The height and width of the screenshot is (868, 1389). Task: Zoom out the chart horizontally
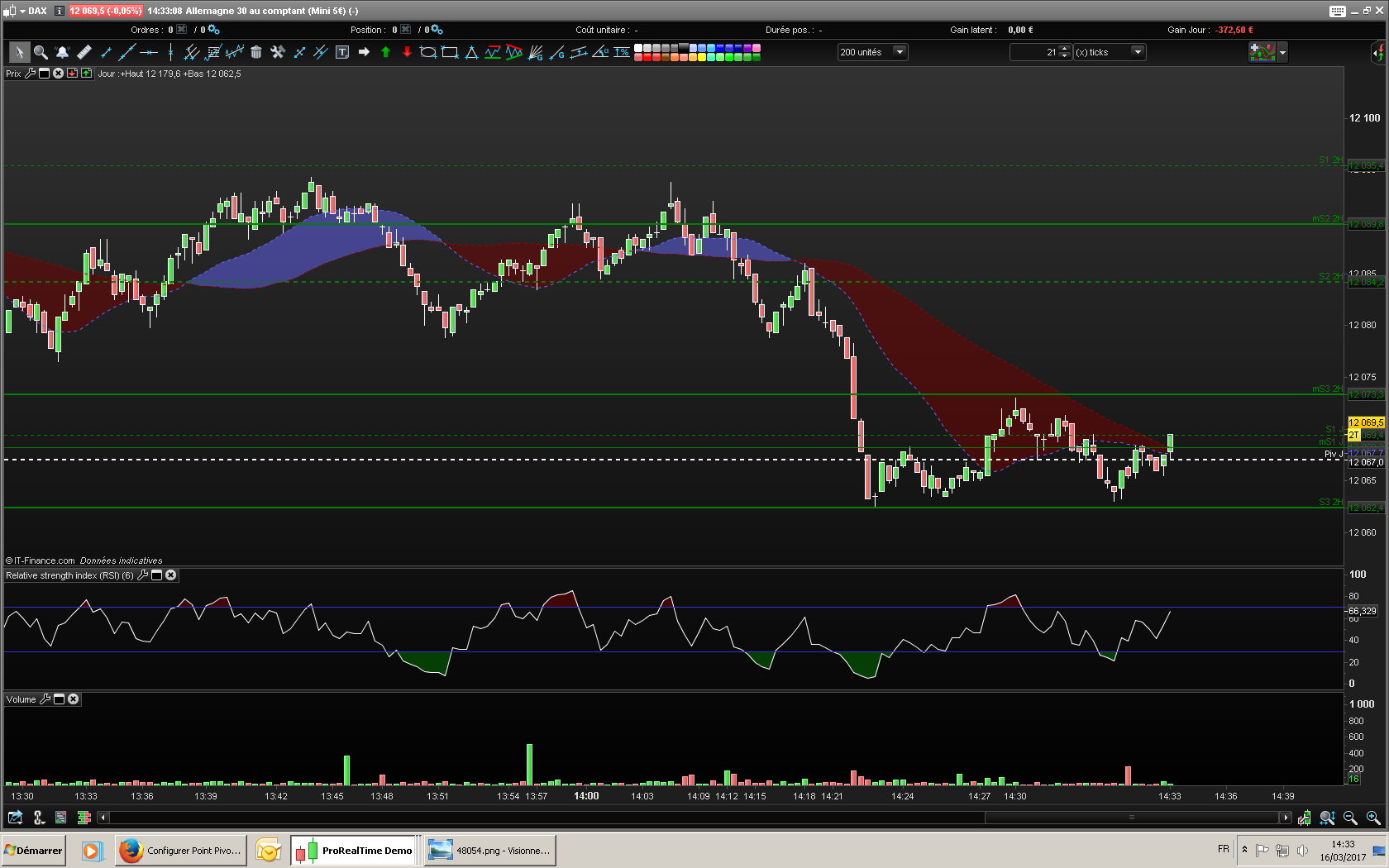click(x=1350, y=818)
